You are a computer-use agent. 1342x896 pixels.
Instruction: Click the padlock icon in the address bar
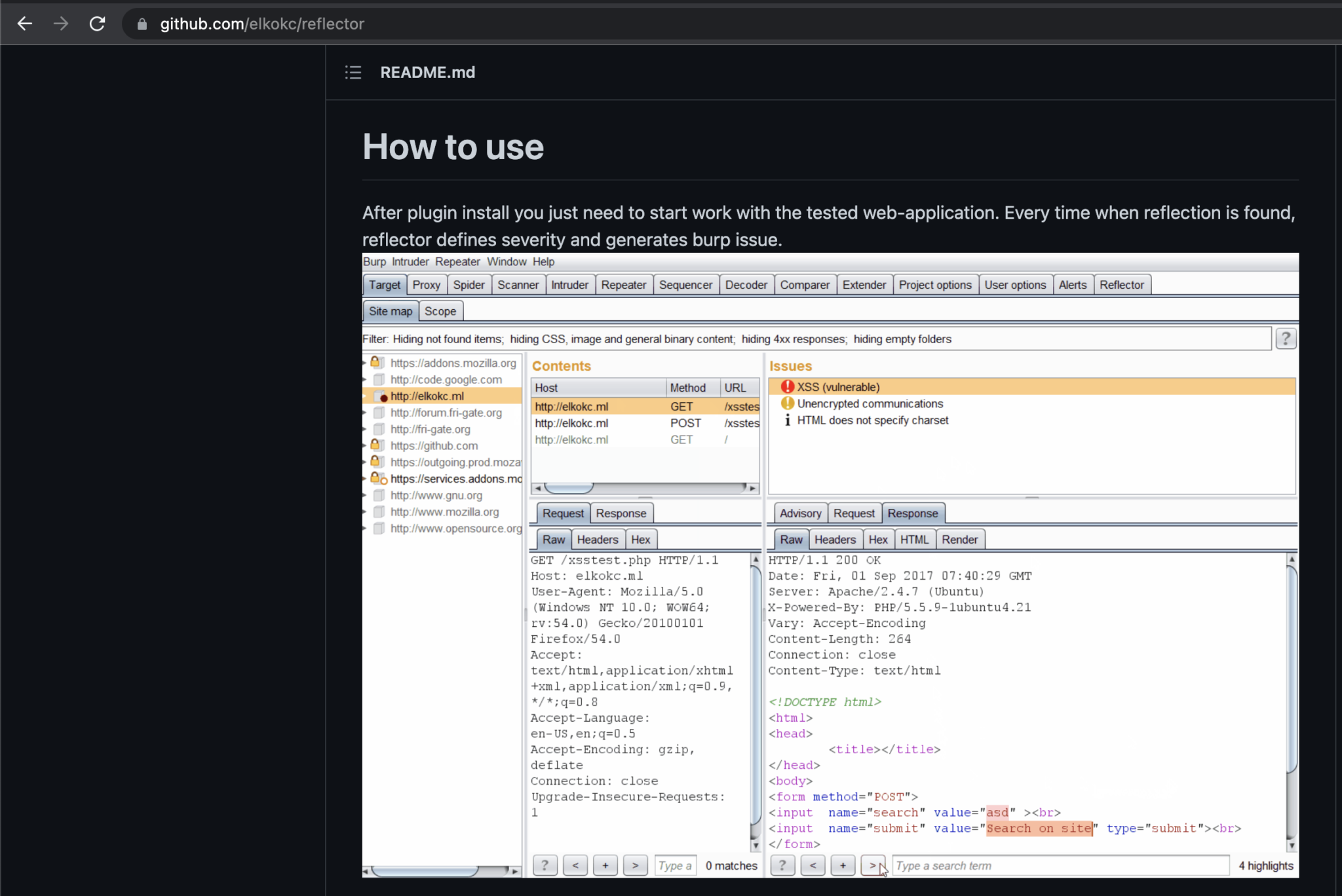point(141,24)
